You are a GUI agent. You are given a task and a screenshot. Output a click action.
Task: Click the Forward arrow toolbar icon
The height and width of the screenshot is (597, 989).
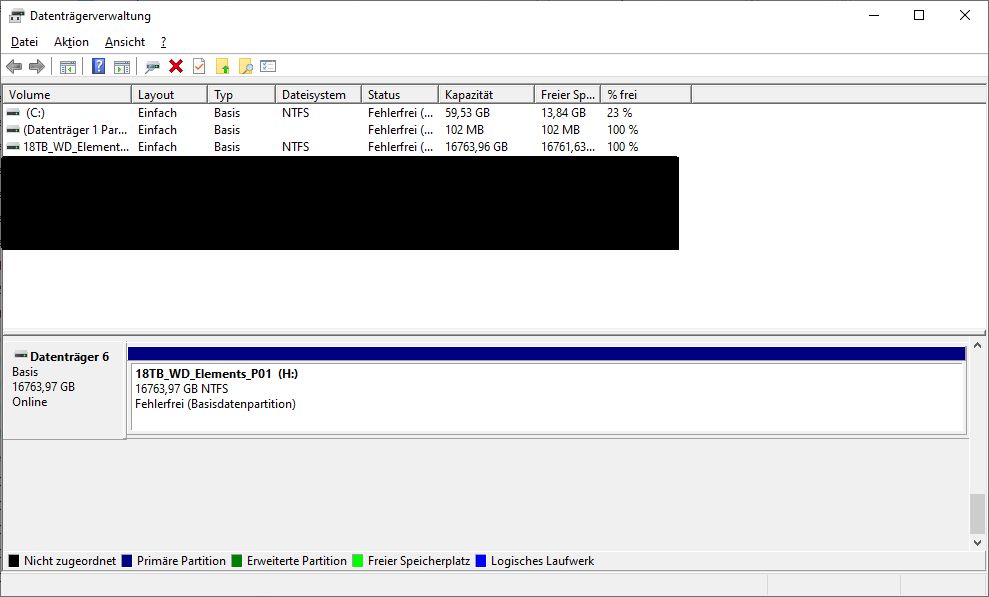click(x=37, y=66)
